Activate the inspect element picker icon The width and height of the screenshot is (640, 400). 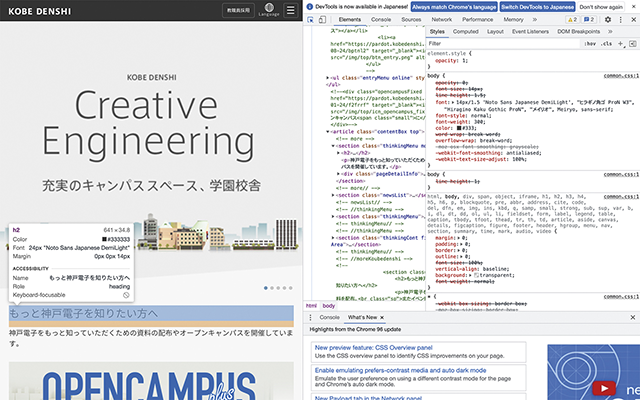pyautogui.click(x=311, y=20)
